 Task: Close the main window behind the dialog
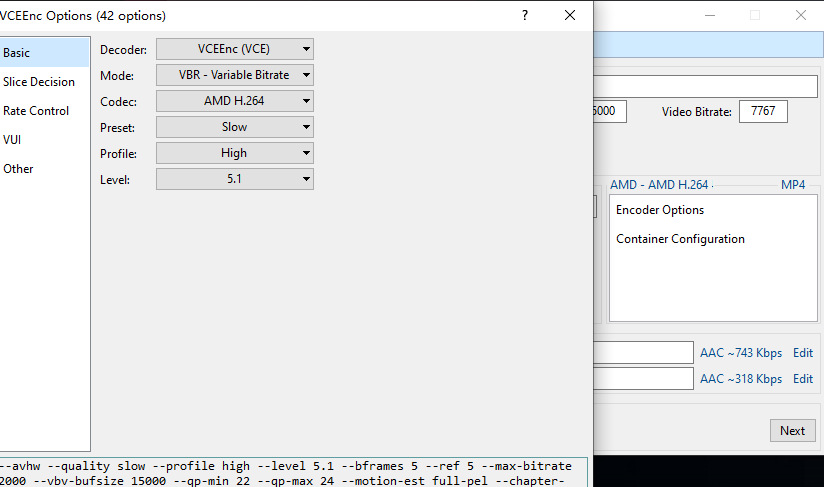(800, 15)
